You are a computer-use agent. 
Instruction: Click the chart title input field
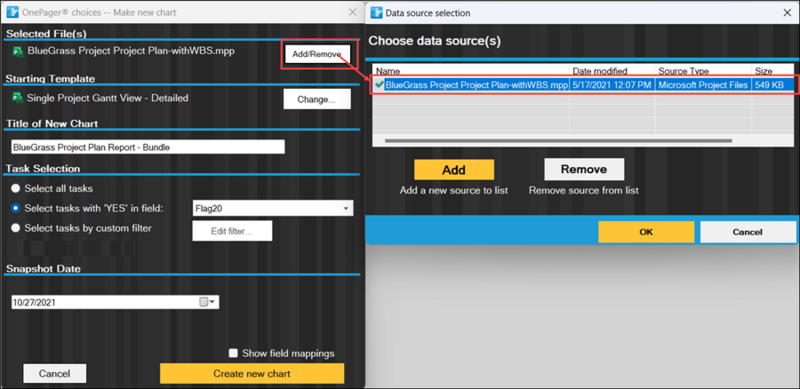[148, 147]
